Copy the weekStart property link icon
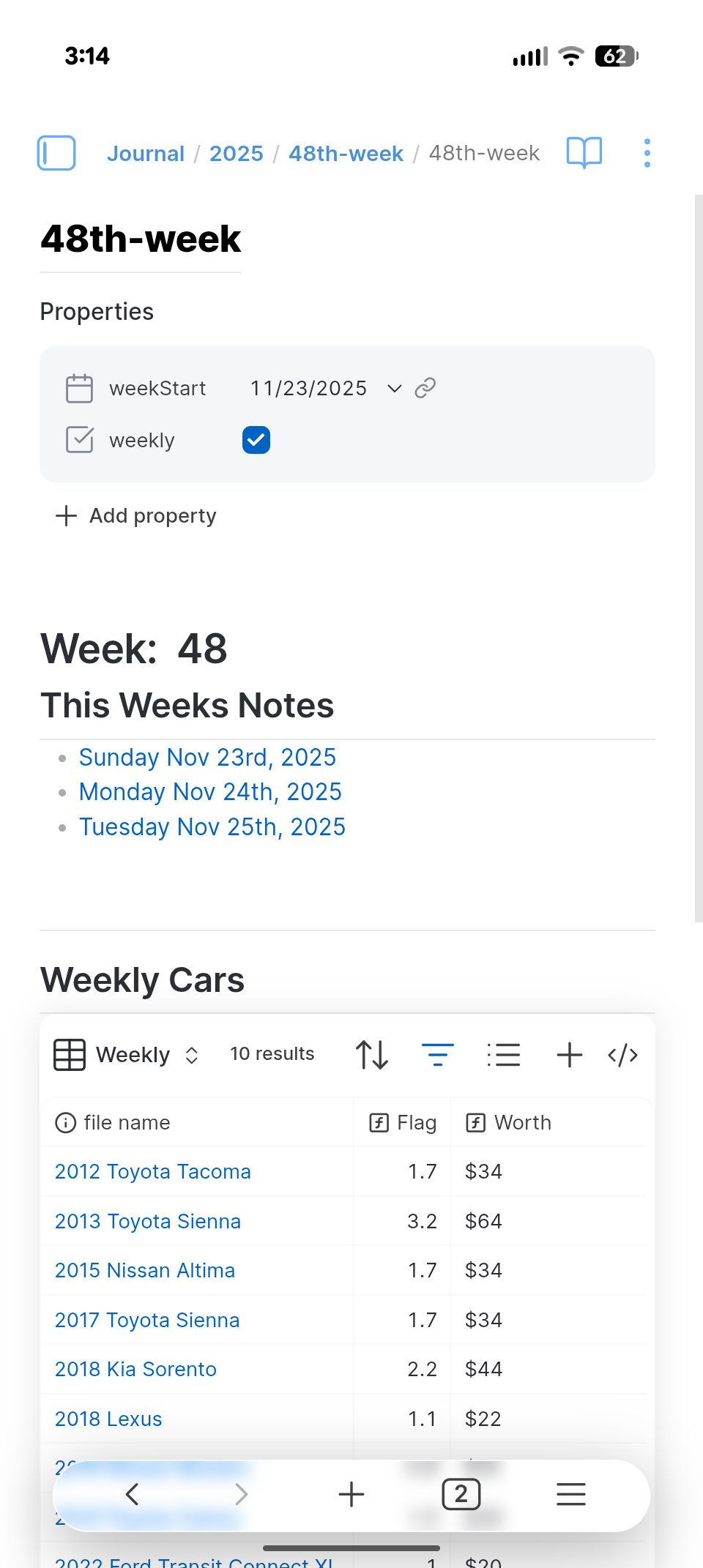The width and height of the screenshot is (703, 1568). (425, 388)
